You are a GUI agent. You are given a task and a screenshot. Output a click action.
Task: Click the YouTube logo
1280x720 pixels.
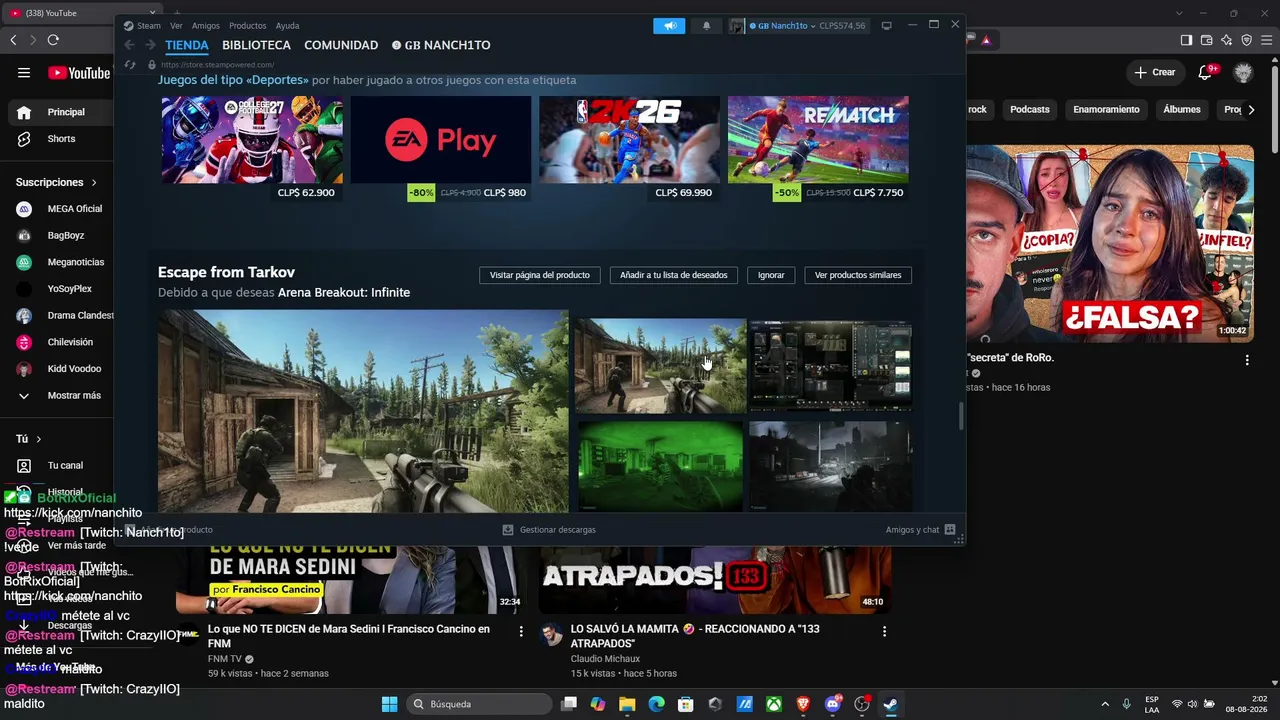(79, 73)
